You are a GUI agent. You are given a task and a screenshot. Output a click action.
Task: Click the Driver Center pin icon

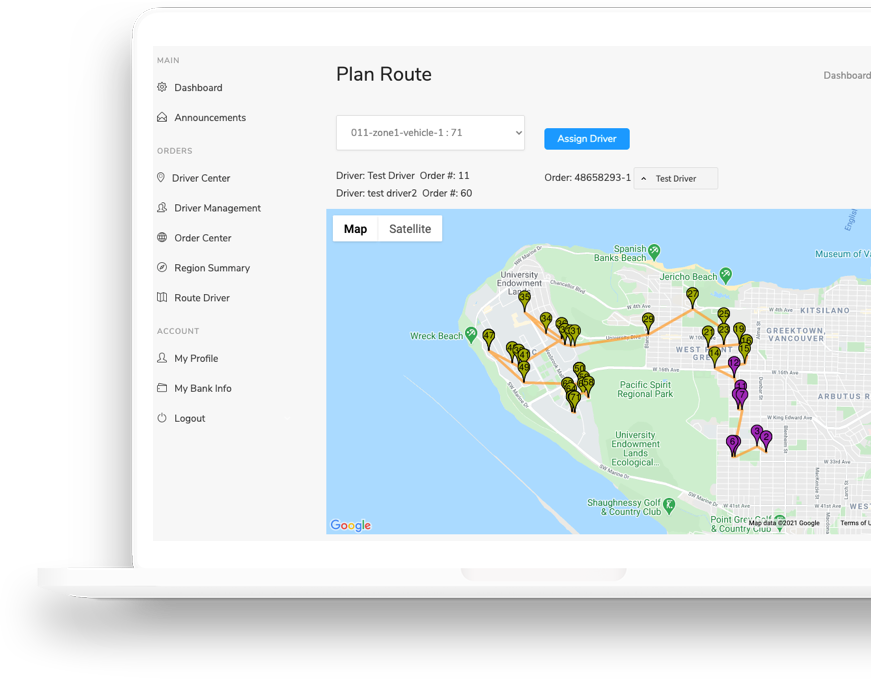161,178
